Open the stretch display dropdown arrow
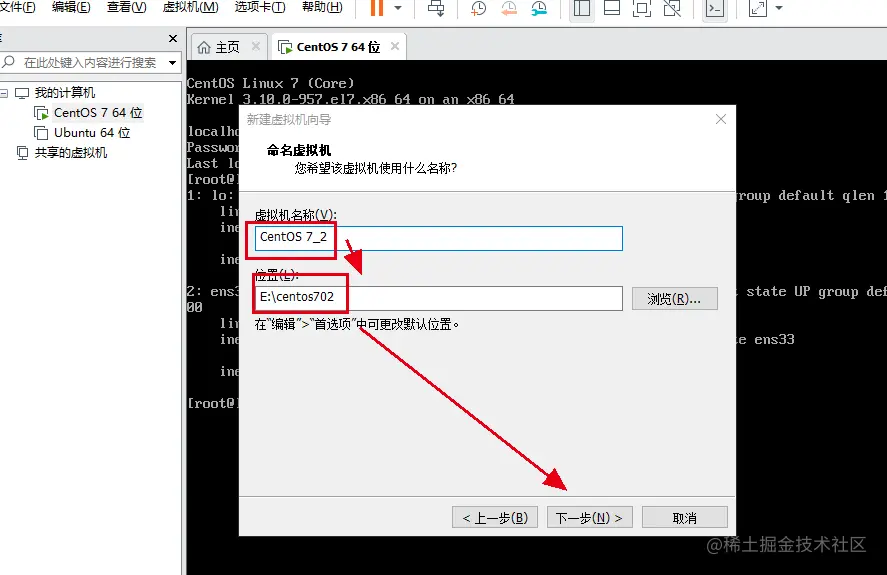The image size is (887, 575). tap(779, 8)
